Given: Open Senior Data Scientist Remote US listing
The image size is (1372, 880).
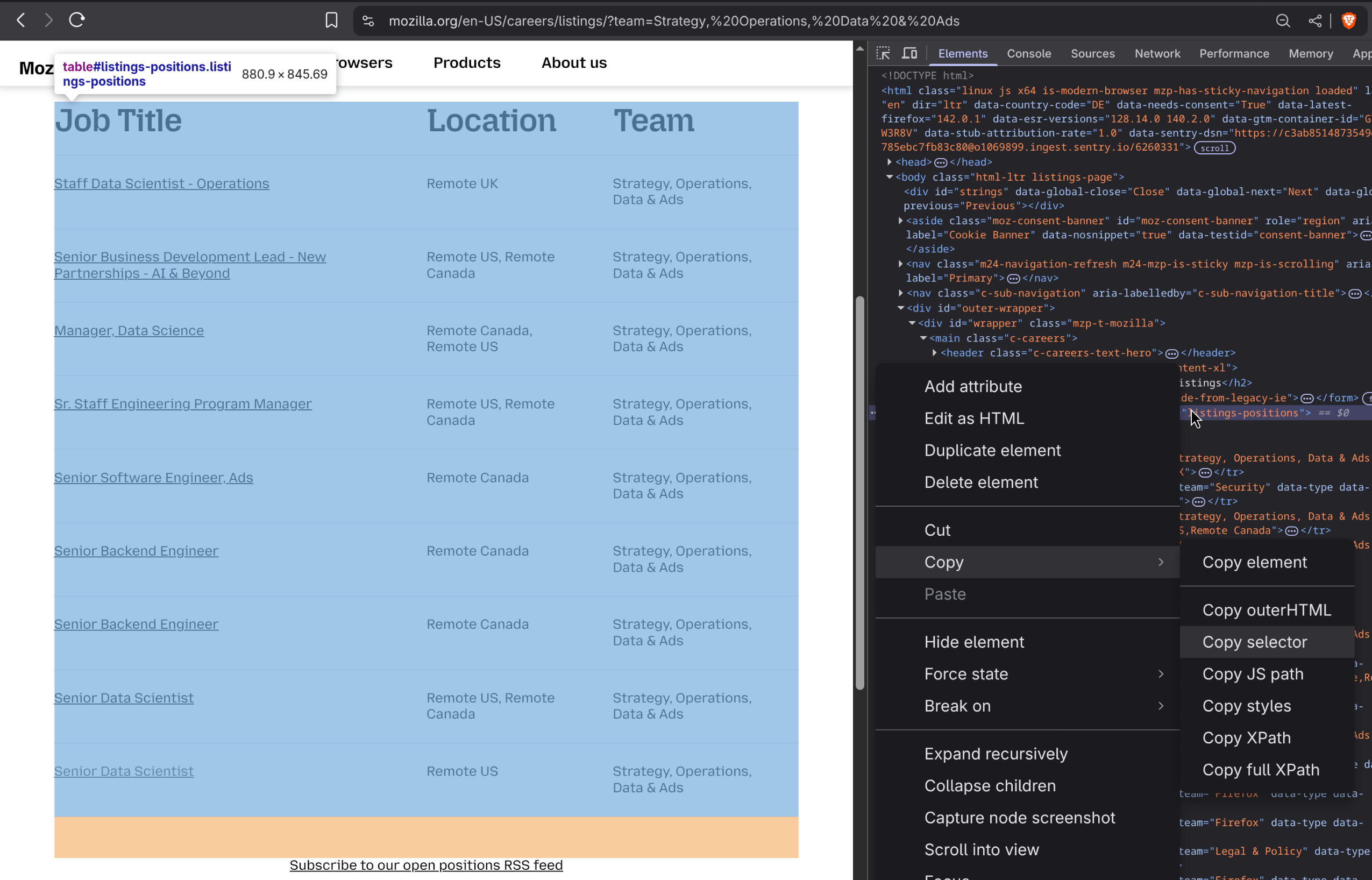Looking at the screenshot, I should (124, 772).
